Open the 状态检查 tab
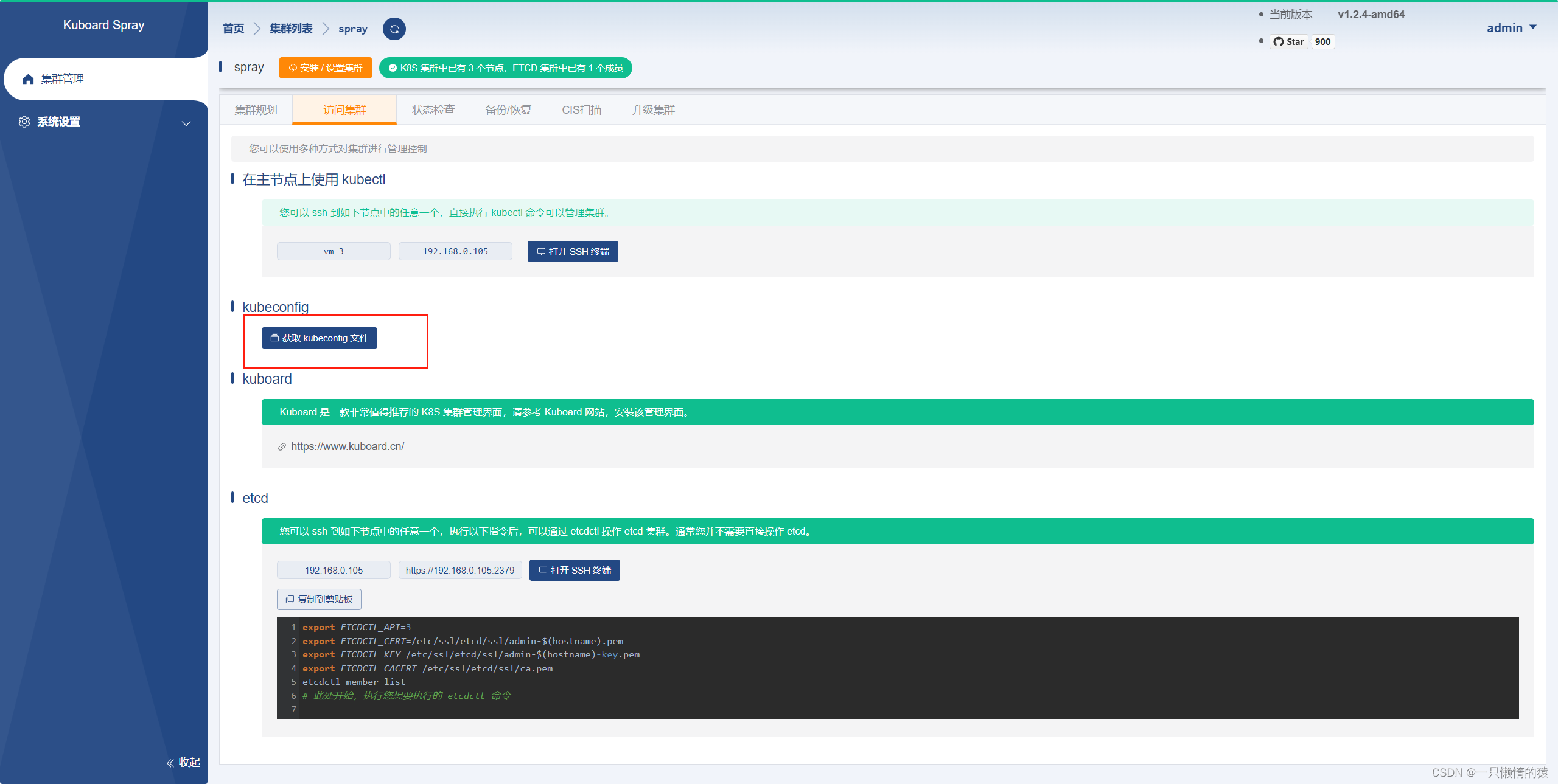1558x784 pixels. pos(433,110)
